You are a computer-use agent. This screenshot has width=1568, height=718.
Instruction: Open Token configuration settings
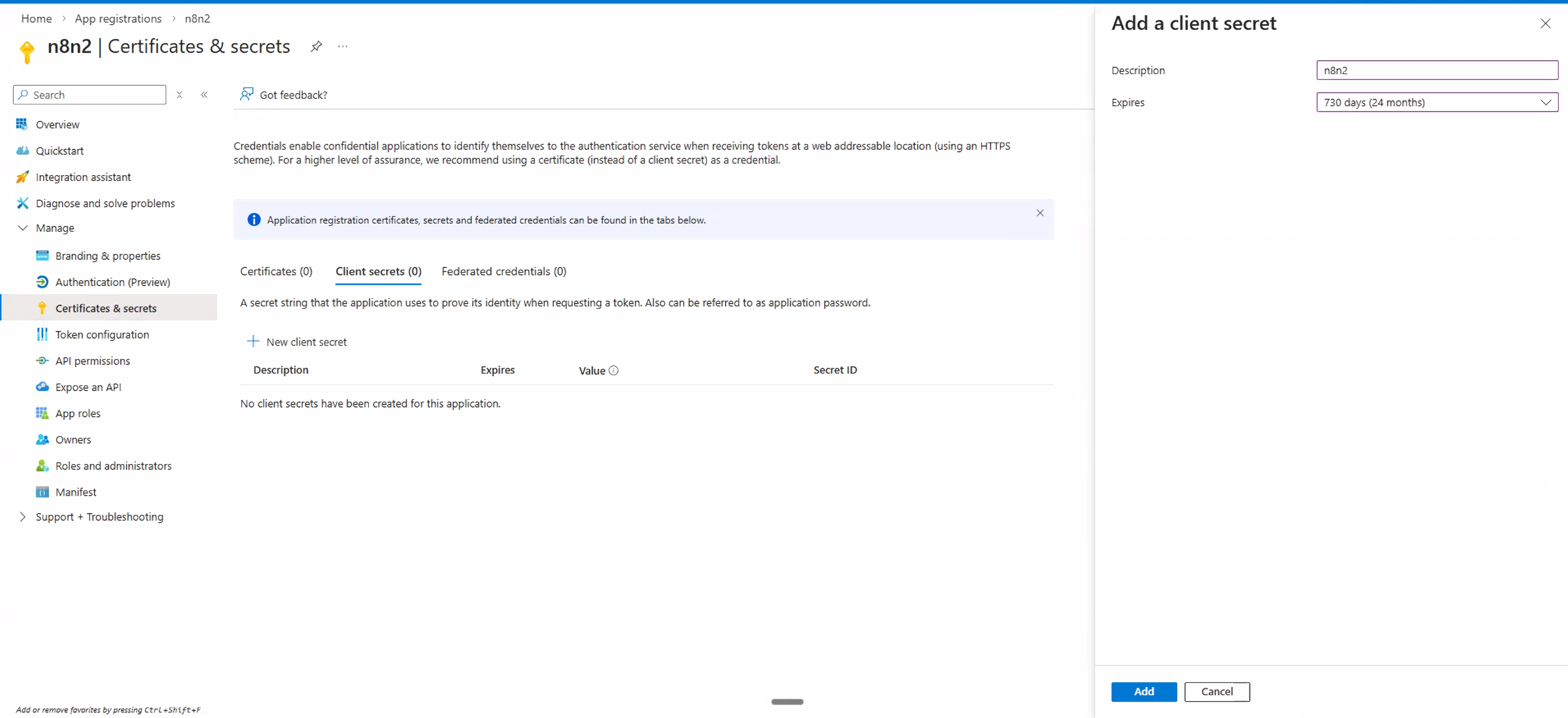tap(102, 334)
